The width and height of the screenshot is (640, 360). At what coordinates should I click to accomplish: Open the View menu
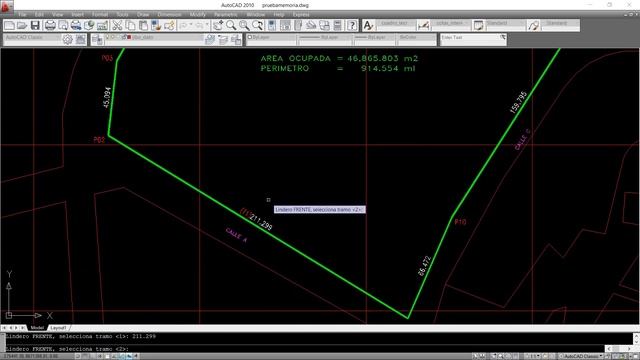click(x=58, y=14)
